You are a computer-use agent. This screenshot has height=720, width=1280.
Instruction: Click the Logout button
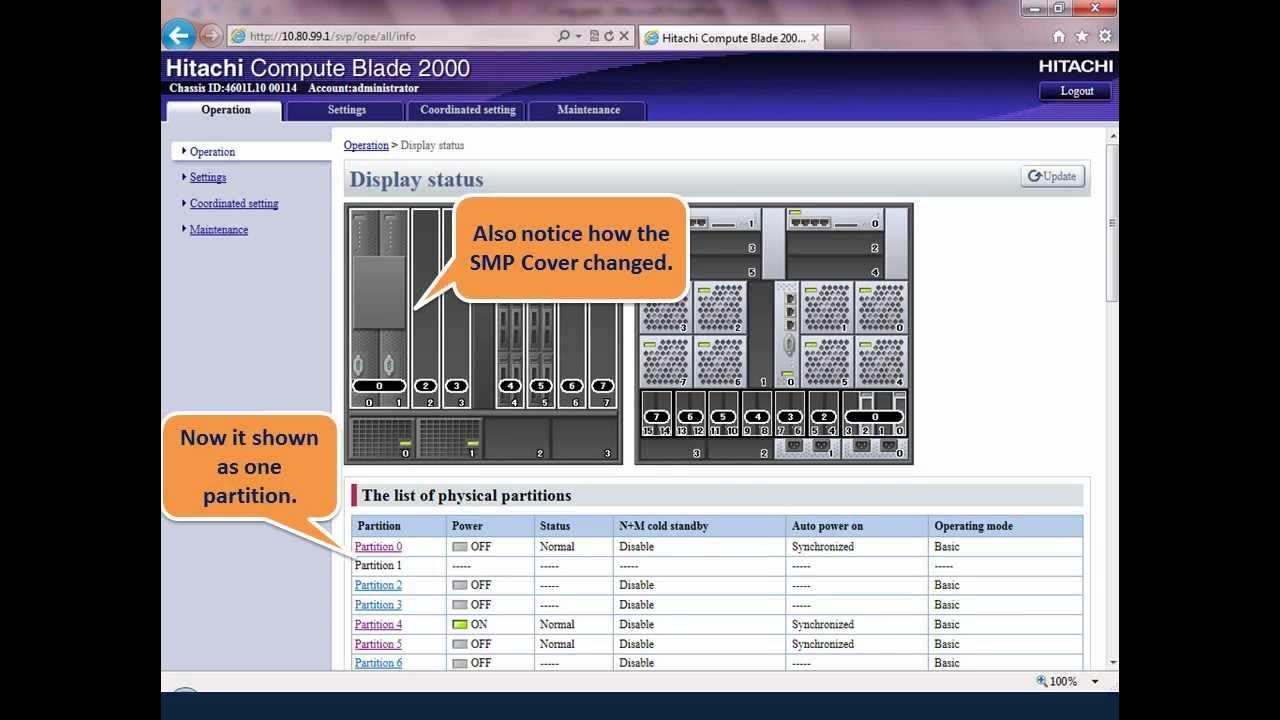coord(1076,91)
